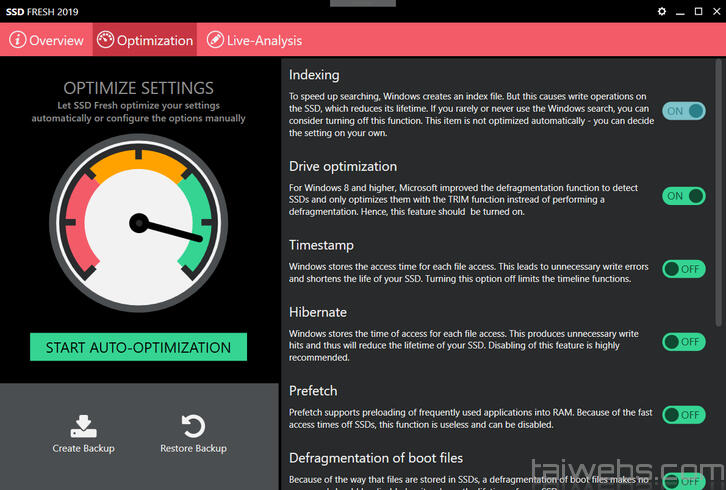The image size is (726, 490).
Task: Toggle Defragmentation of boot files switch
Action: (684, 482)
